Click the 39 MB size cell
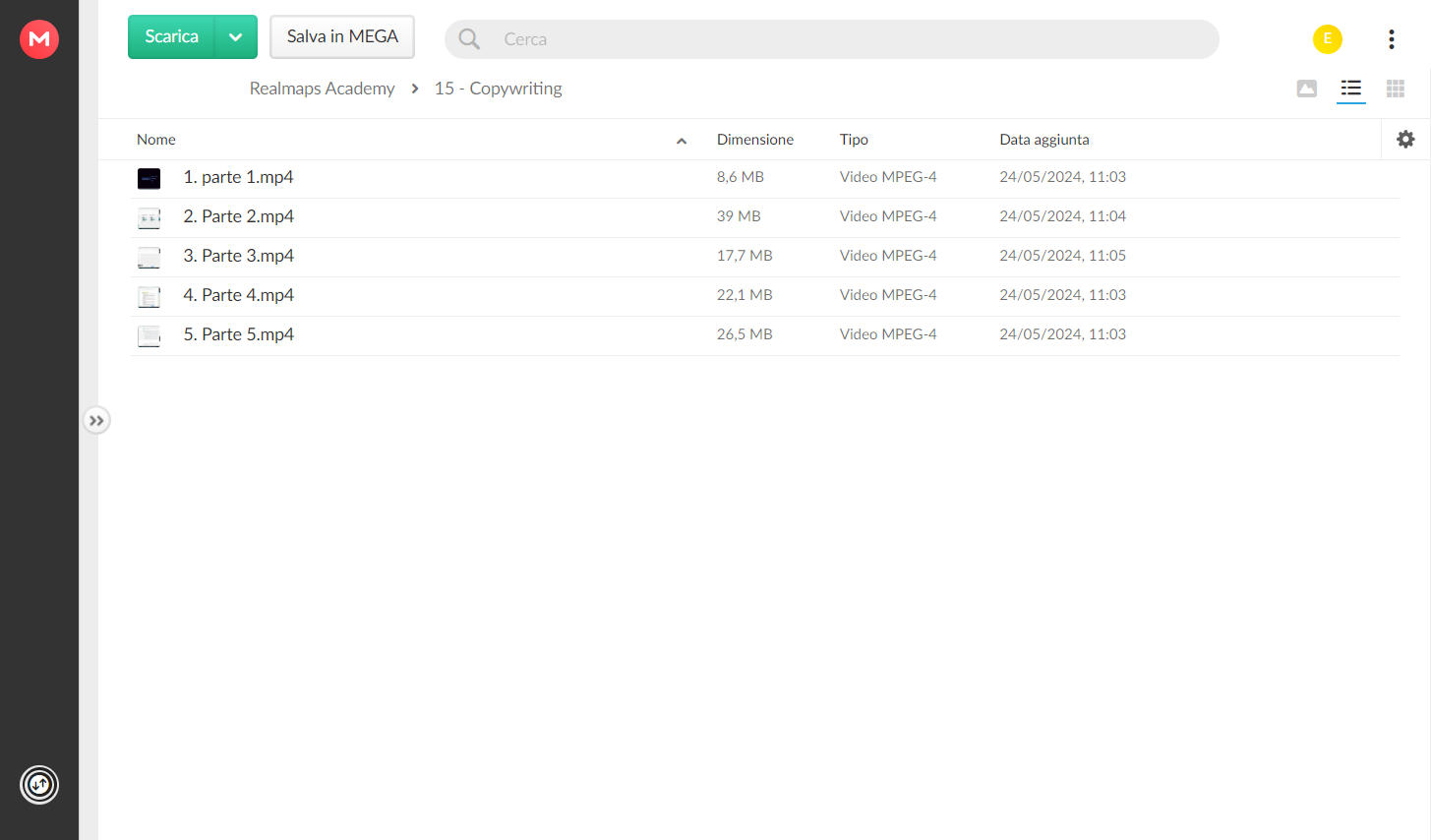 click(x=739, y=216)
